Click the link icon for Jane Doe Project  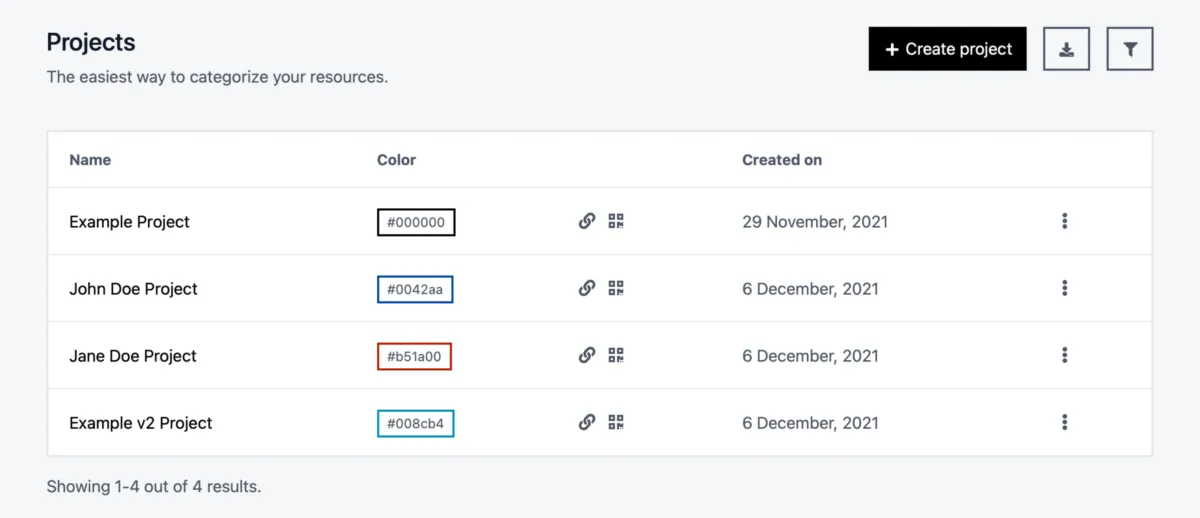[587, 355]
